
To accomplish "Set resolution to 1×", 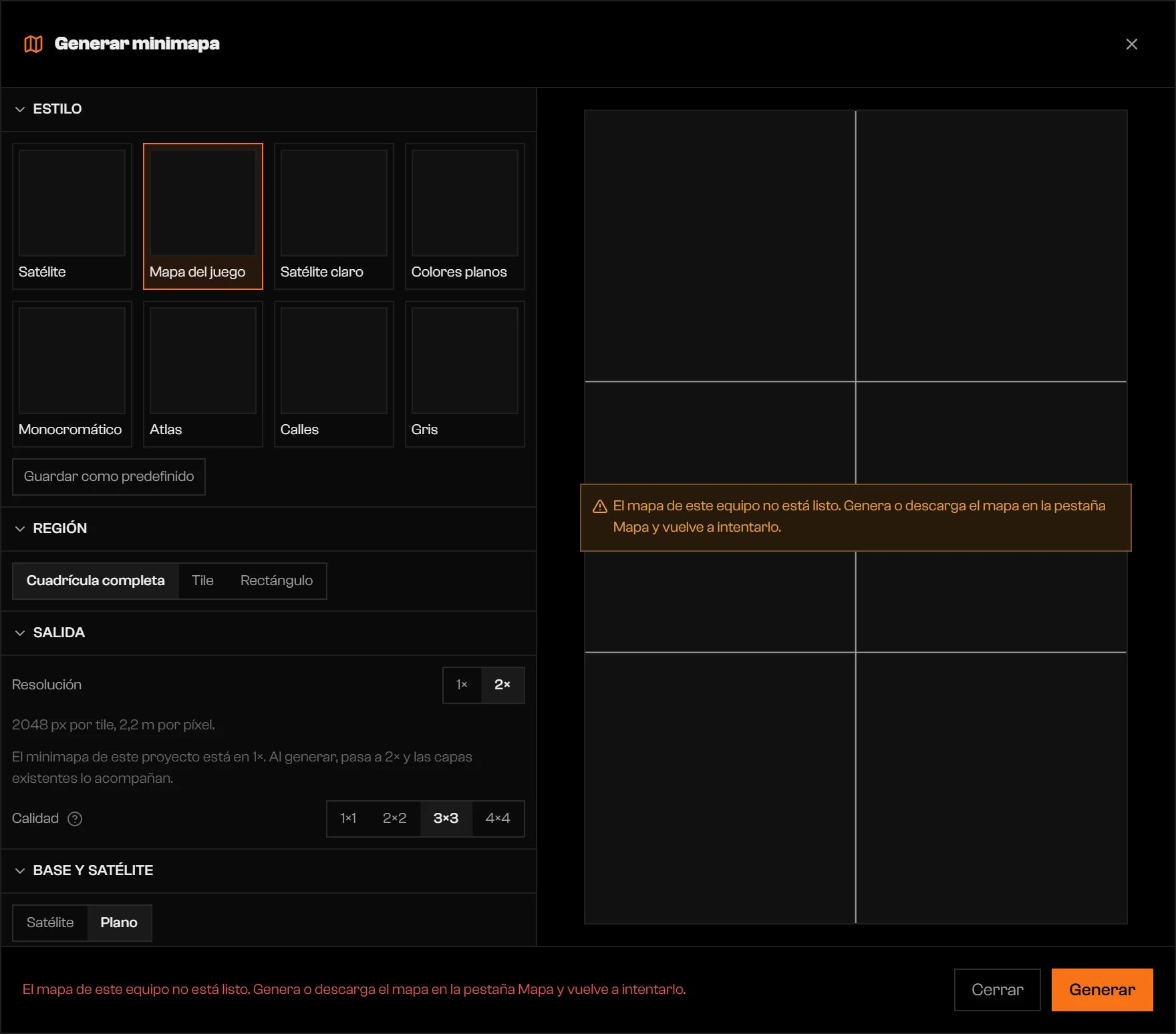I will coord(462,685).
